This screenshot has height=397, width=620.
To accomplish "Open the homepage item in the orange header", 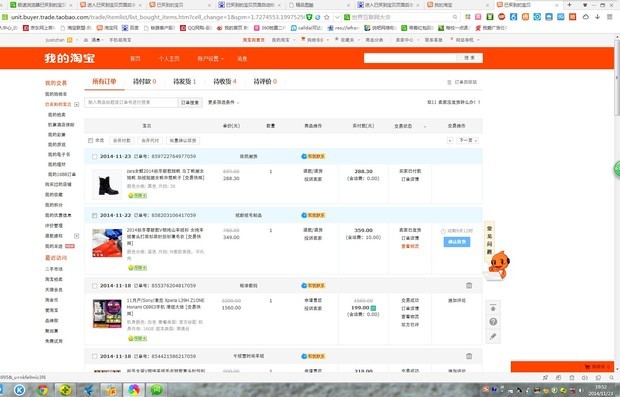I will point(135,59).
